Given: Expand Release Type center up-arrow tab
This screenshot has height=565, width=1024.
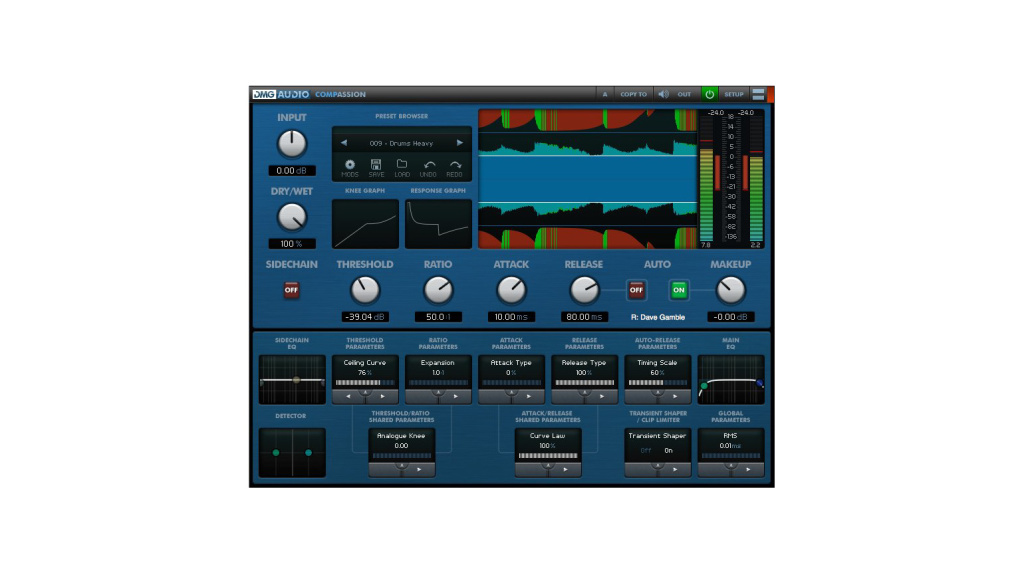Looking at the screenshot, I should [584, 394].
